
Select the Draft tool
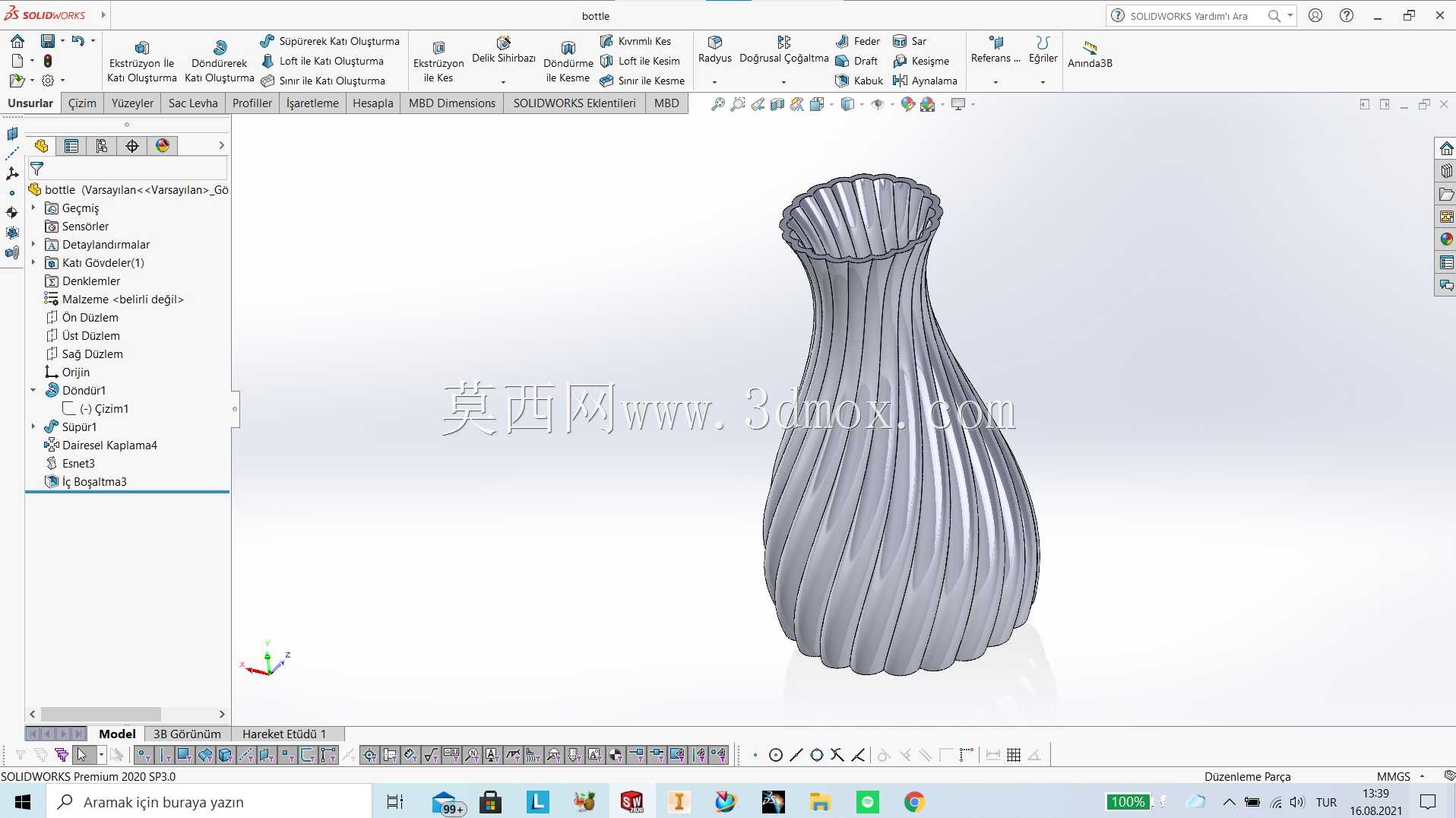(856, 61)
